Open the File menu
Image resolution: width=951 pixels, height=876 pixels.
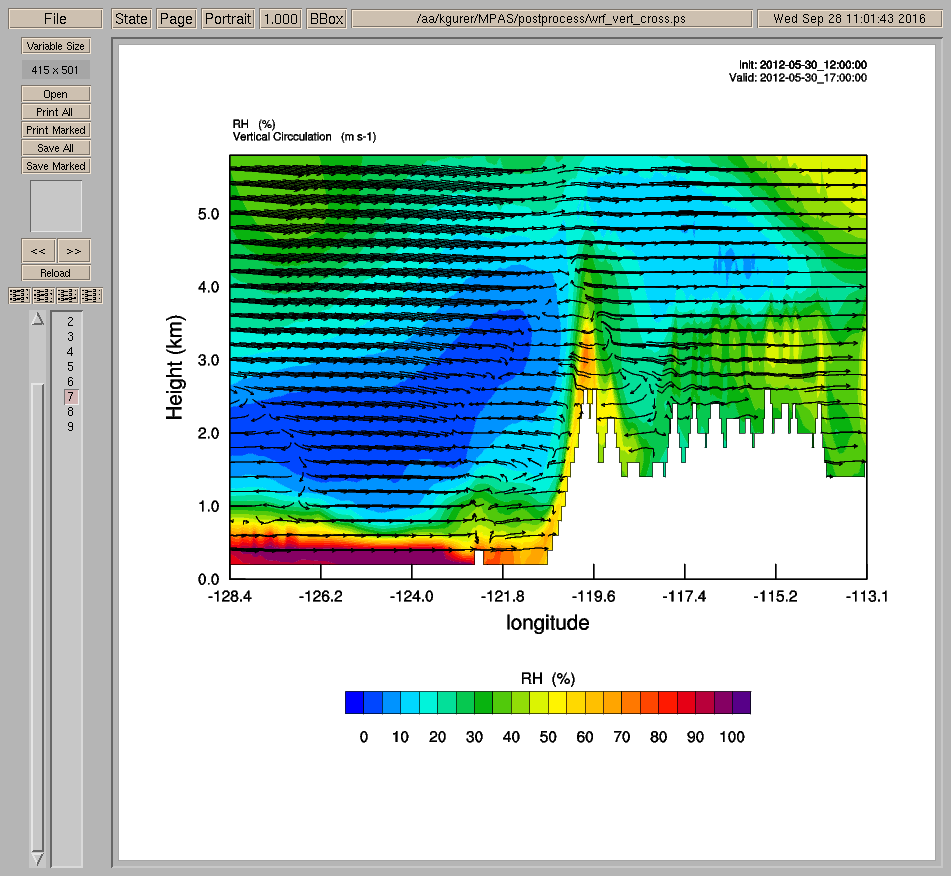tap(55, 19)
